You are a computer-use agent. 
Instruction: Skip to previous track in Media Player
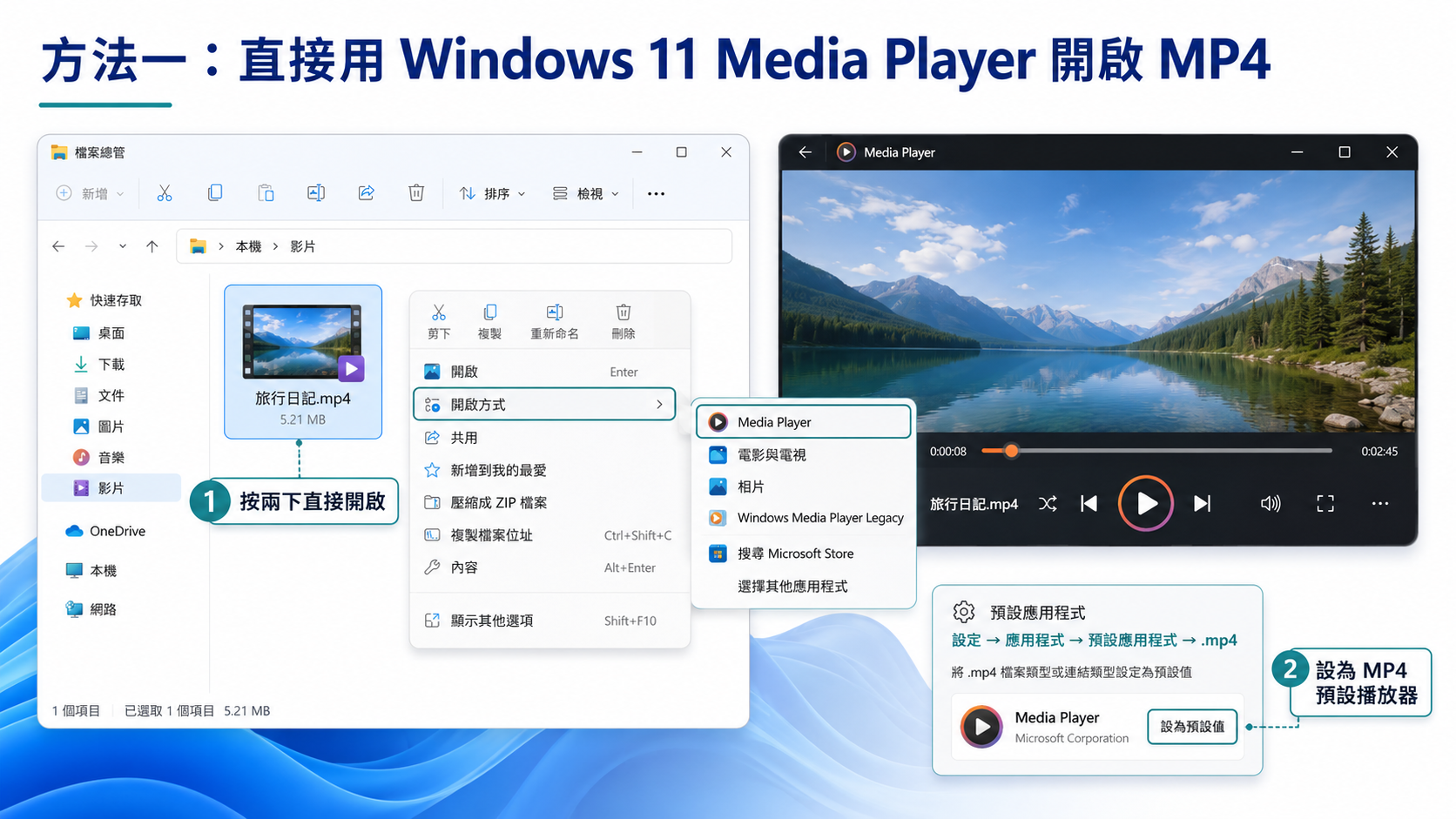tap(1089, 504)
